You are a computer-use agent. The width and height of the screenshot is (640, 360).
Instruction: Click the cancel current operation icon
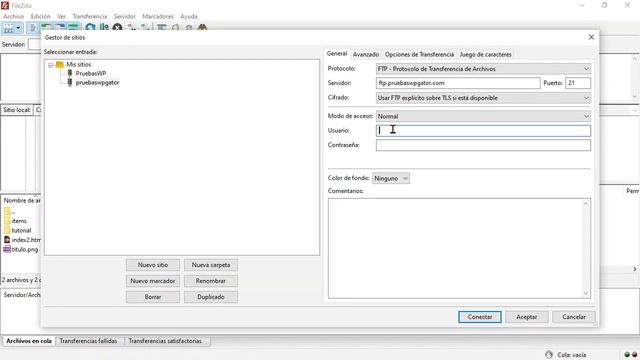coord(118,28)
